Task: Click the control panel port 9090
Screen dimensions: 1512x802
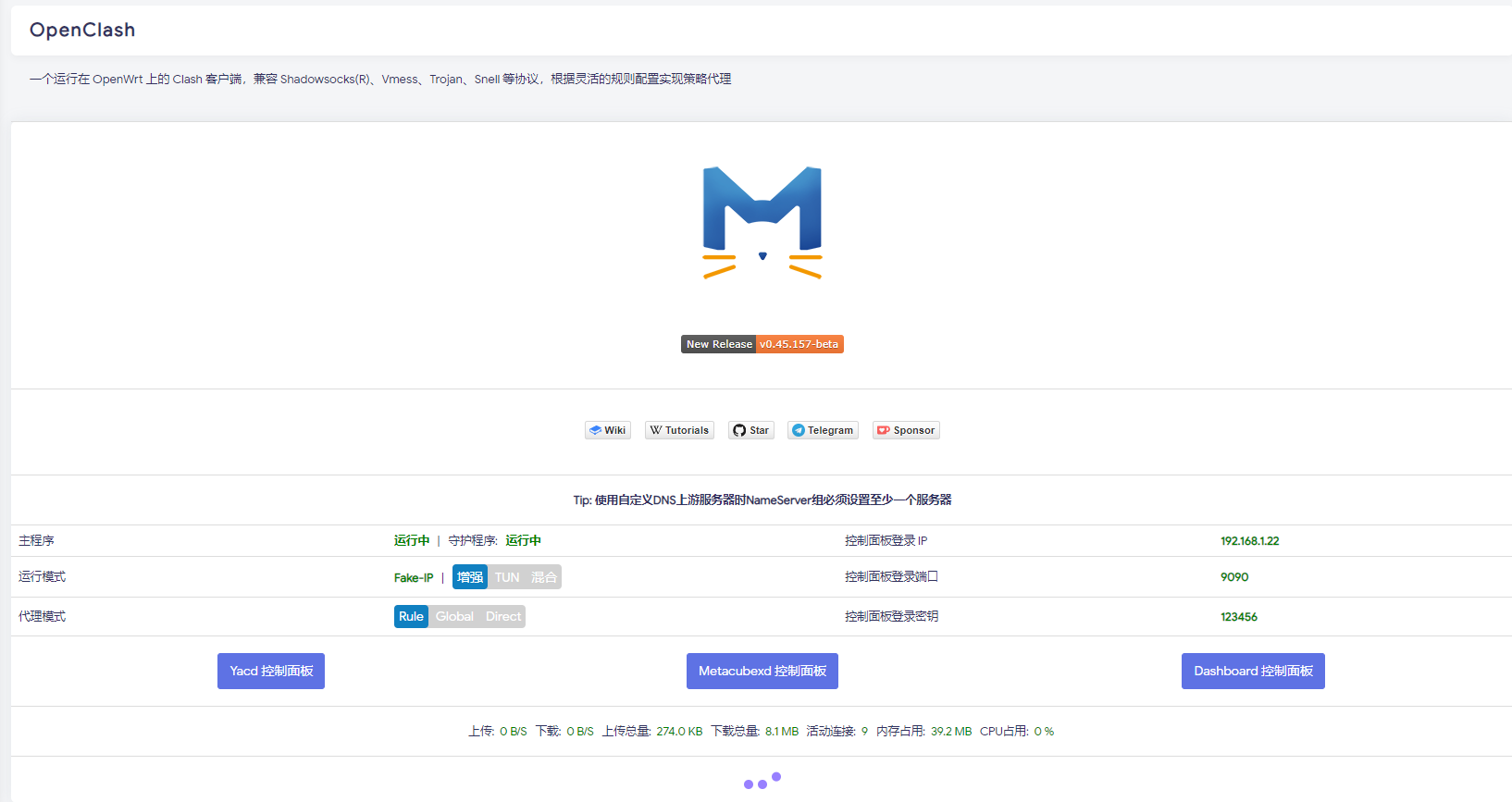Action: click(1234, 577)
